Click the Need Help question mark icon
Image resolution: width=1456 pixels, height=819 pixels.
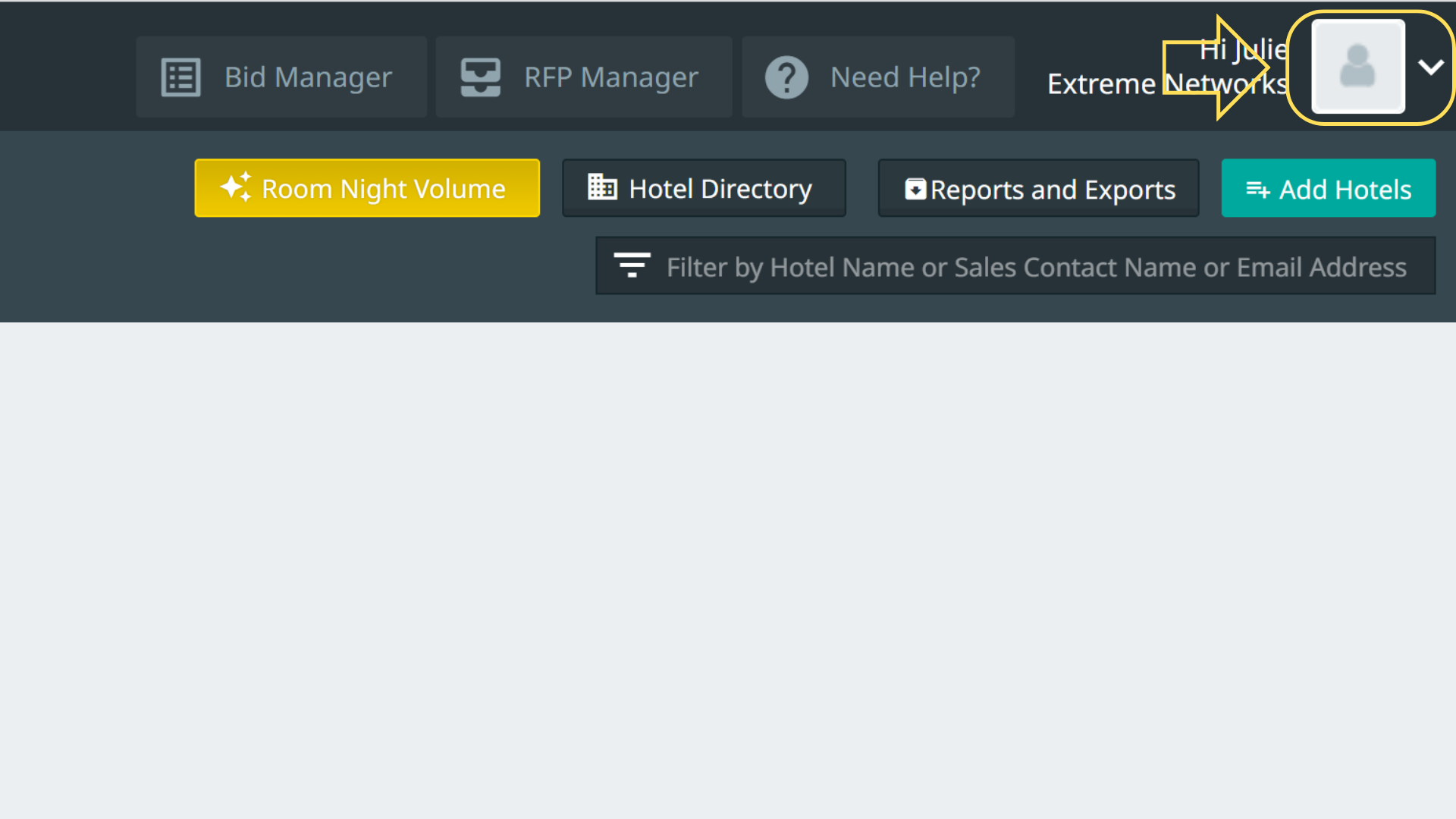click(786, 77)
